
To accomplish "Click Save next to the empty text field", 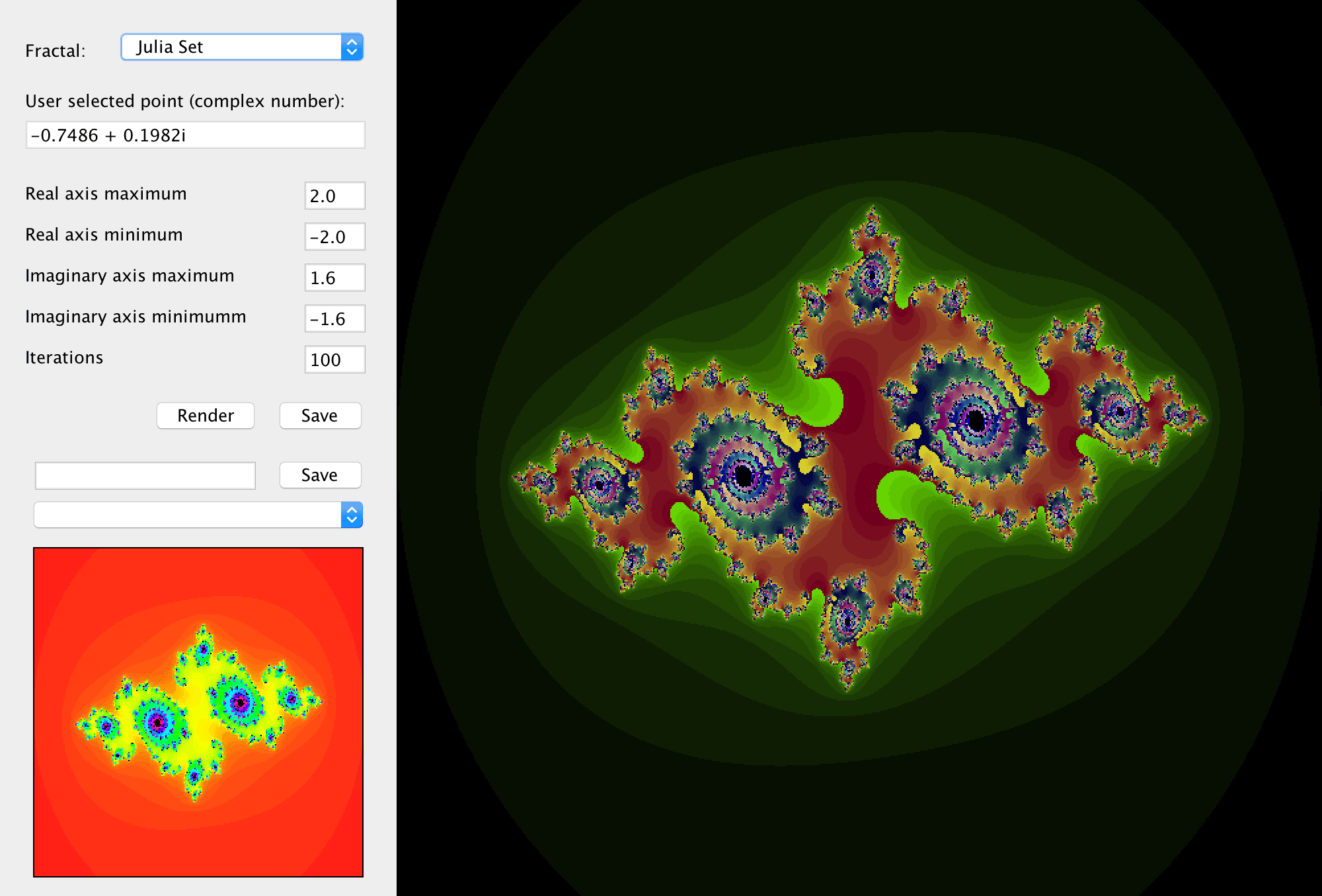I will coord(320,475).
